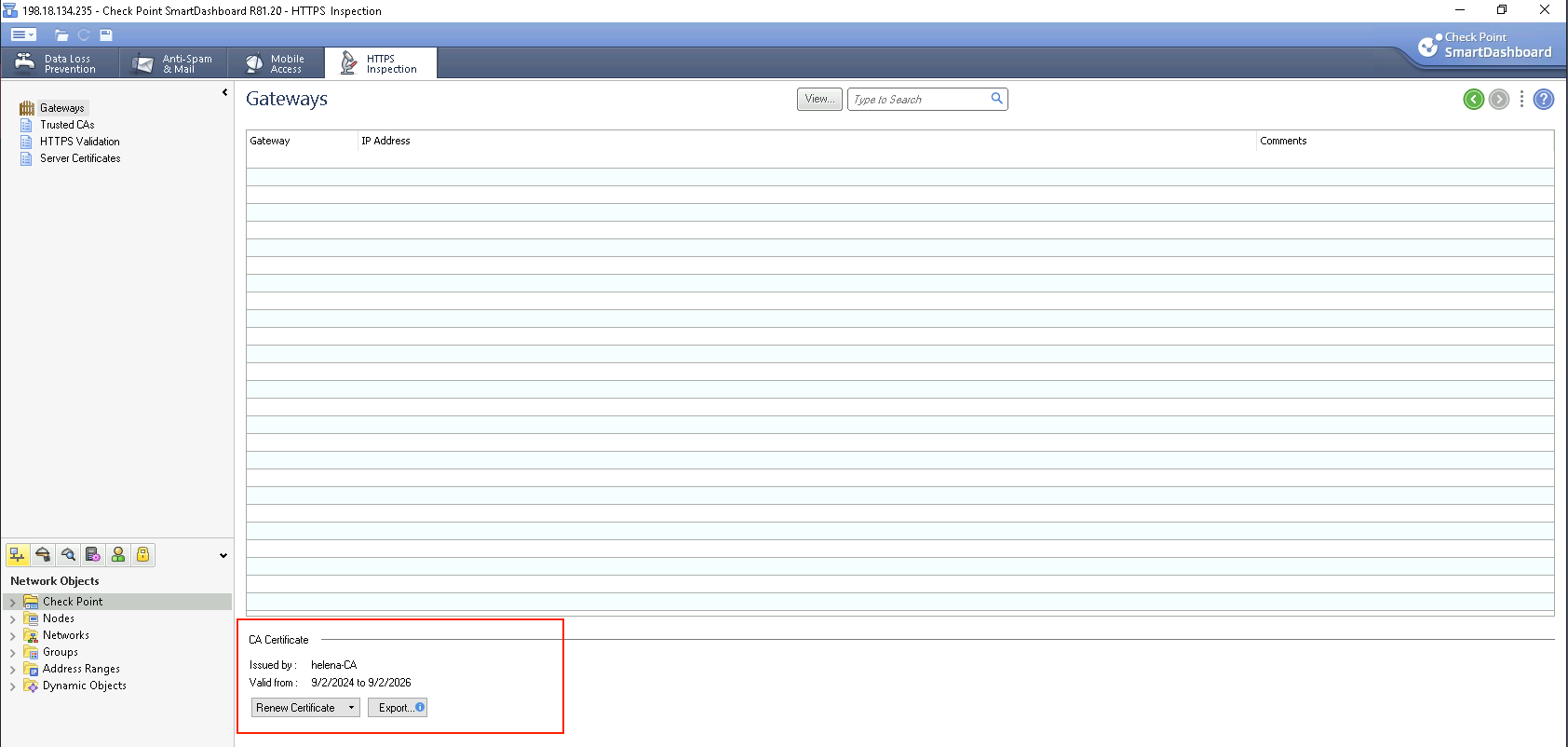
Task: Open the yellow padlock objects icon
Action: click(143, 555)
